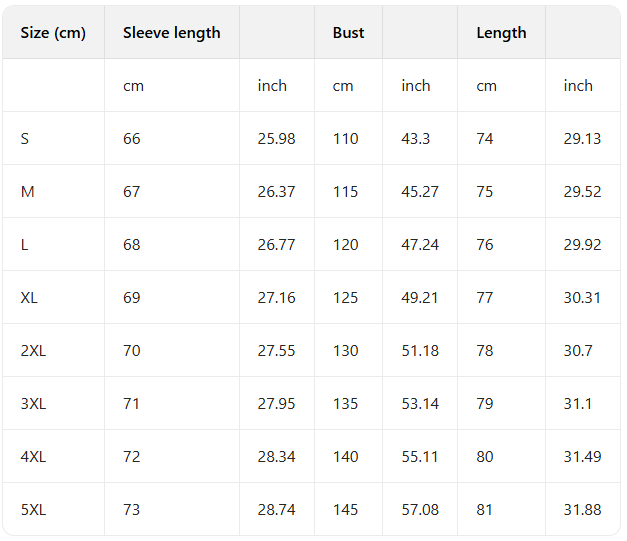Select the length value 79 cell
Viewport: 627px width, 541px height.
tap(485, 404)
